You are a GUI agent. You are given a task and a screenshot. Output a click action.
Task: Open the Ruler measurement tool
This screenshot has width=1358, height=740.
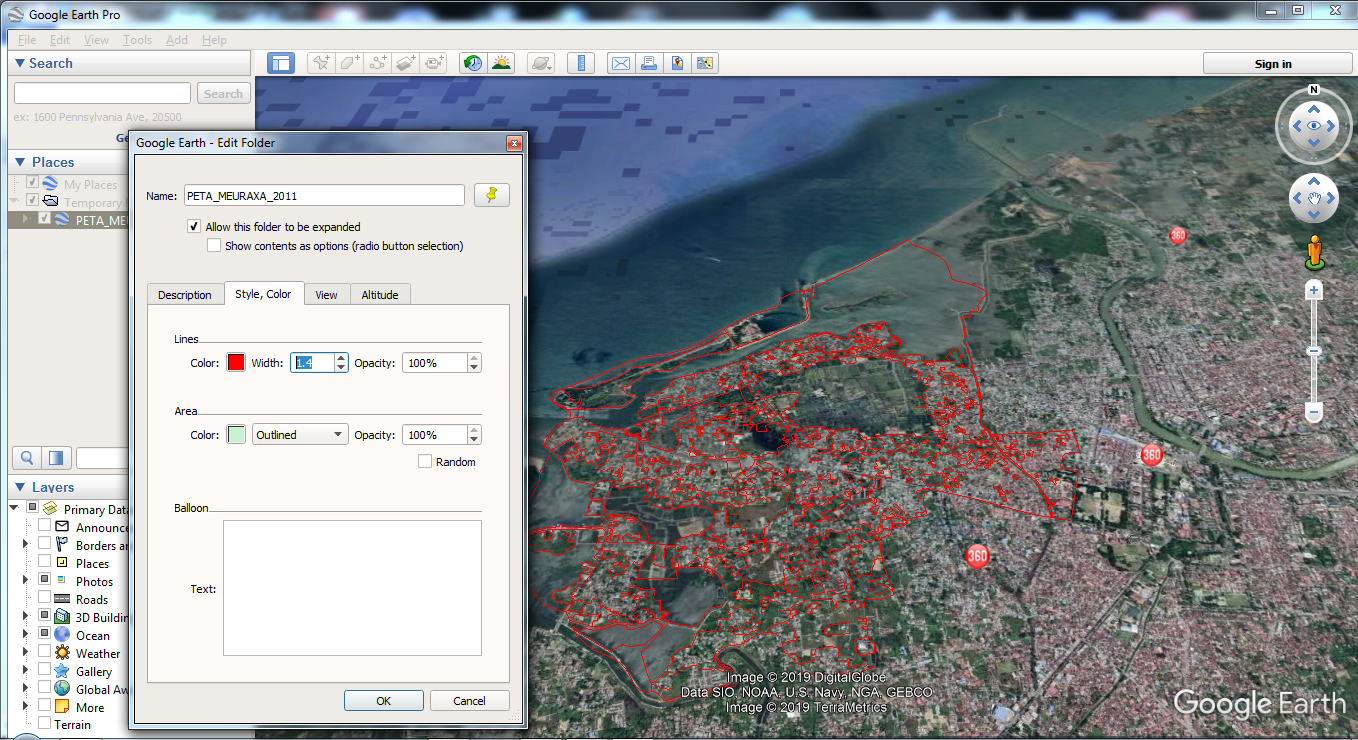(x=581, y=62)
